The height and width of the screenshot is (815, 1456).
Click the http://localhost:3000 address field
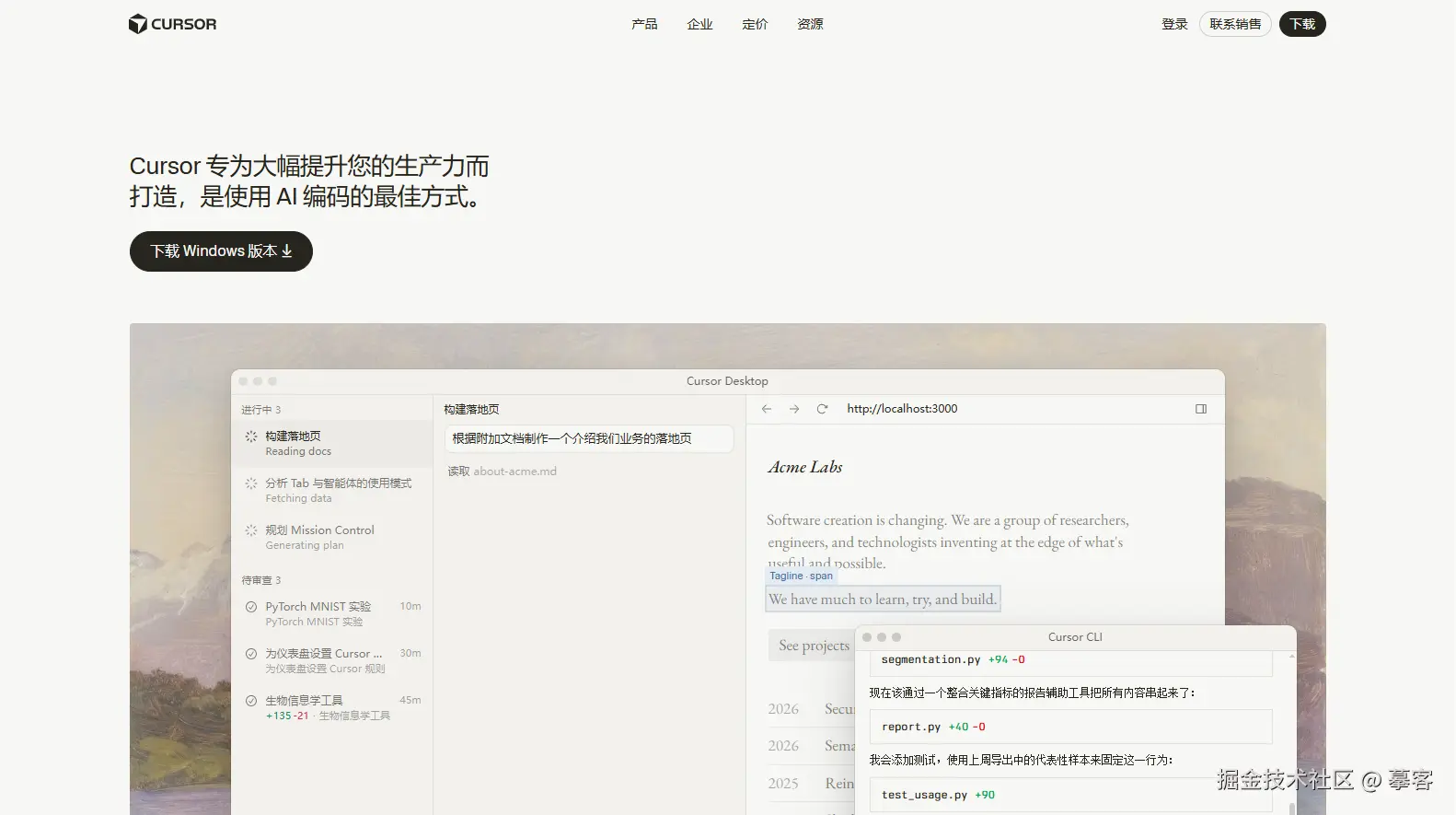click(x=902, y=409)
